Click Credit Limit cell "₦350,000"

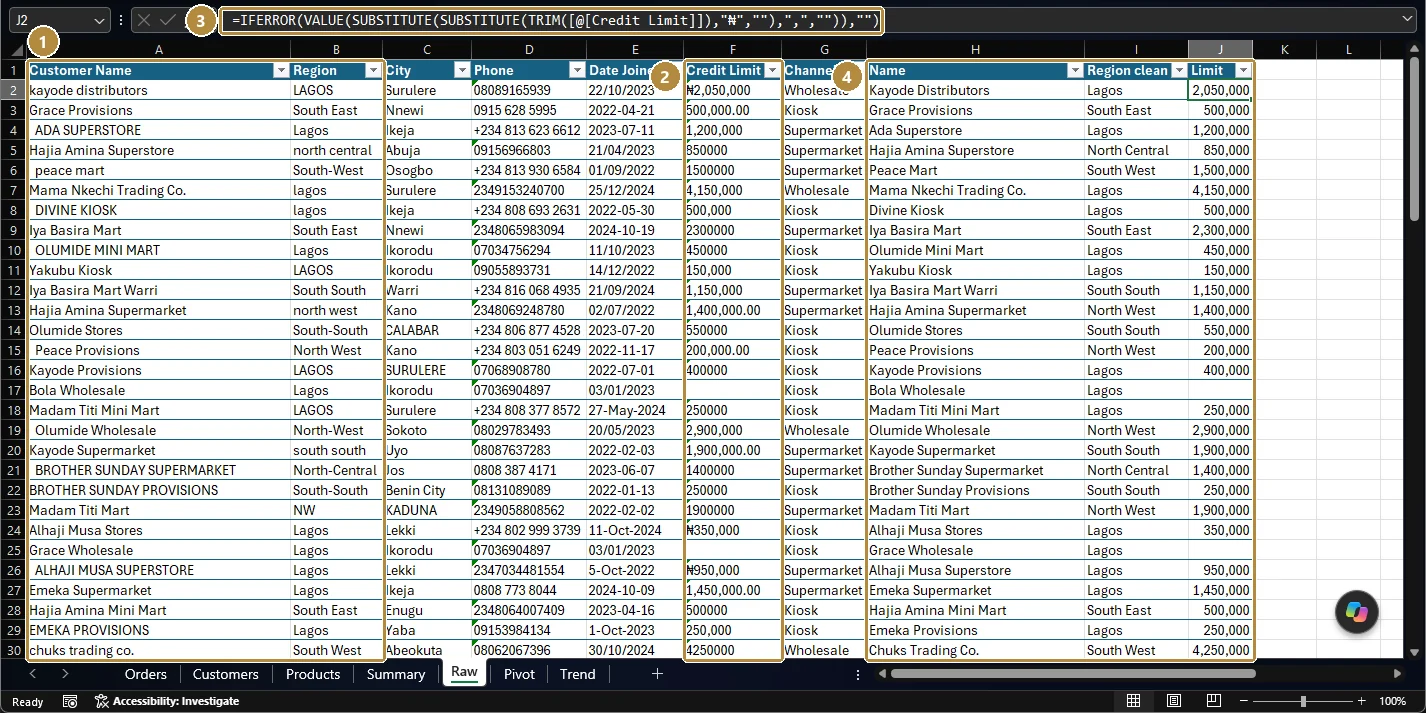pyautogui.click(x=733, y=530)
